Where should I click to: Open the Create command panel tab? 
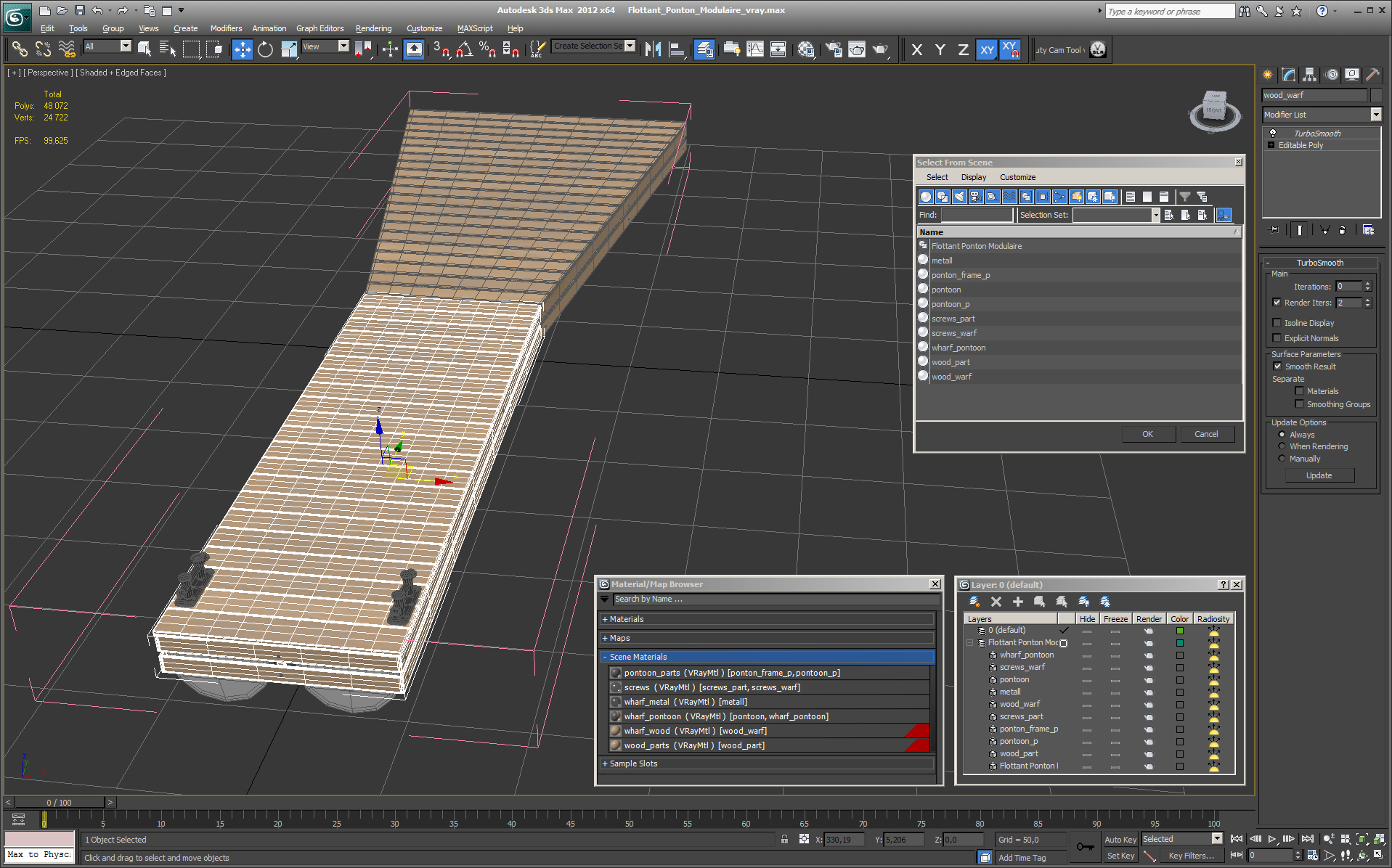tap(1267, 74)
